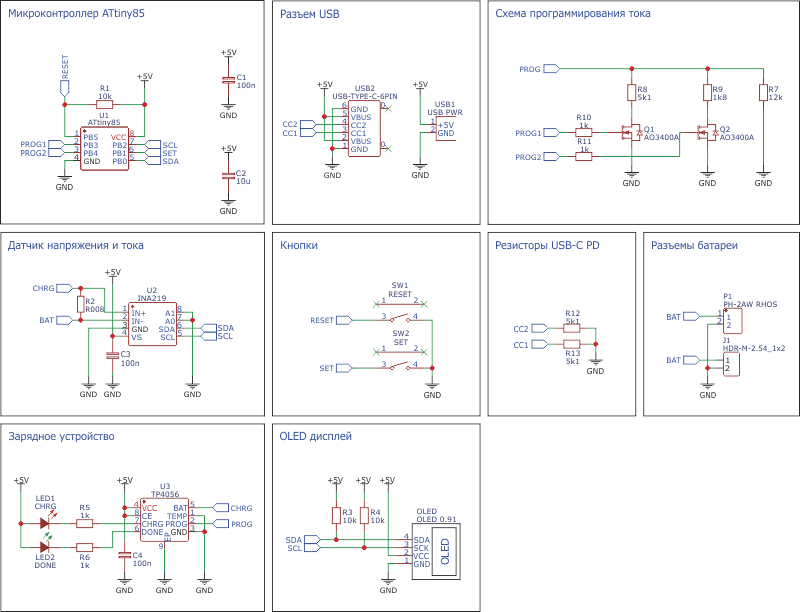The height and width of the screenshot is (612, 800).
Task: Click the Схема программирования тока title
Action: [572, 13]
